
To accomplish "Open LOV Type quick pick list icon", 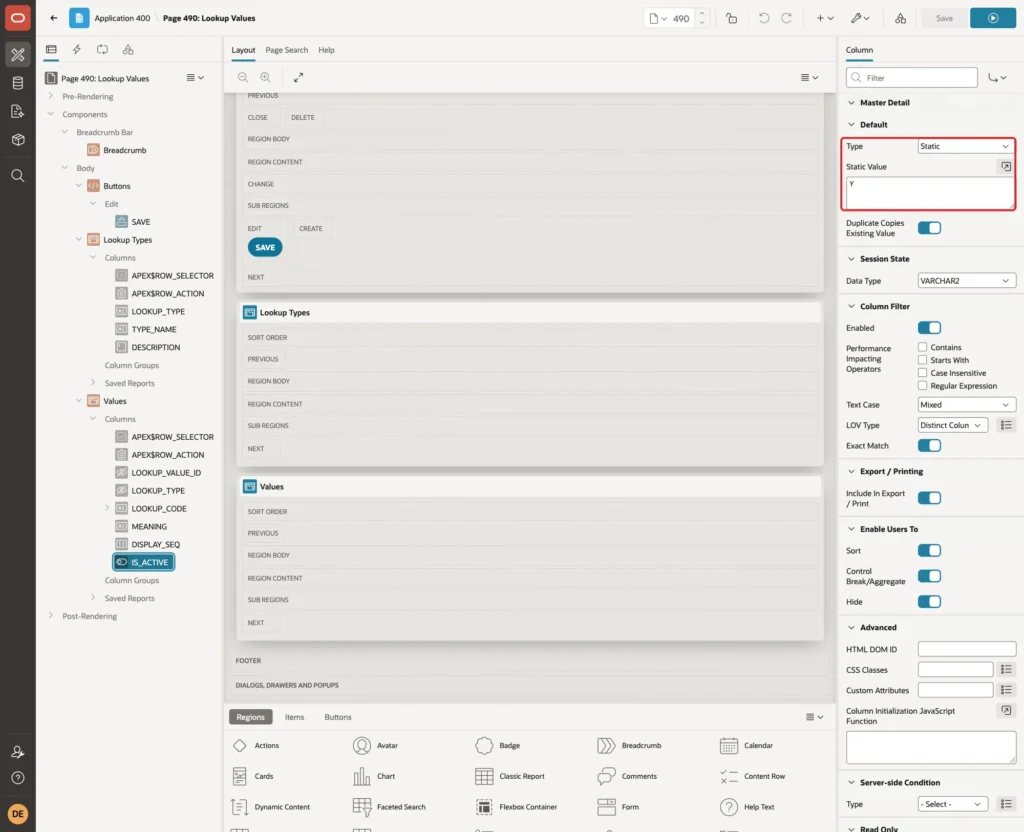I will click(x=1006, y=425).
